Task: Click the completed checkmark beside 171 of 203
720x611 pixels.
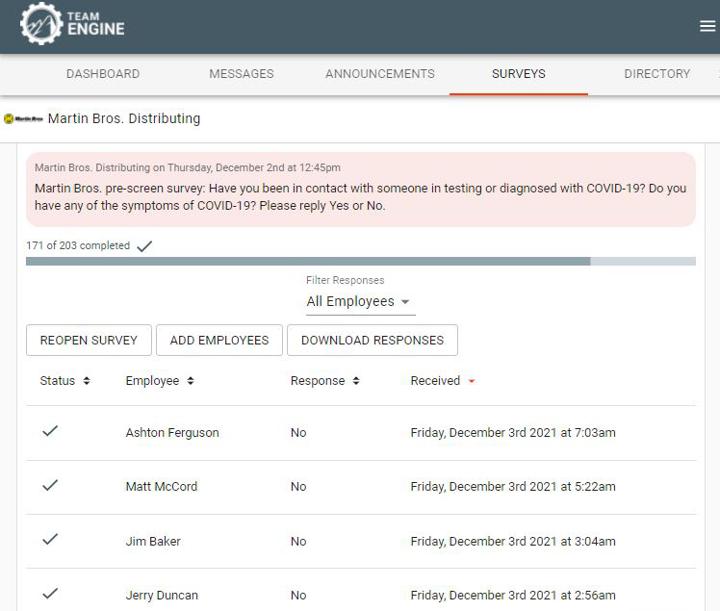Action: tap(144, 246)
